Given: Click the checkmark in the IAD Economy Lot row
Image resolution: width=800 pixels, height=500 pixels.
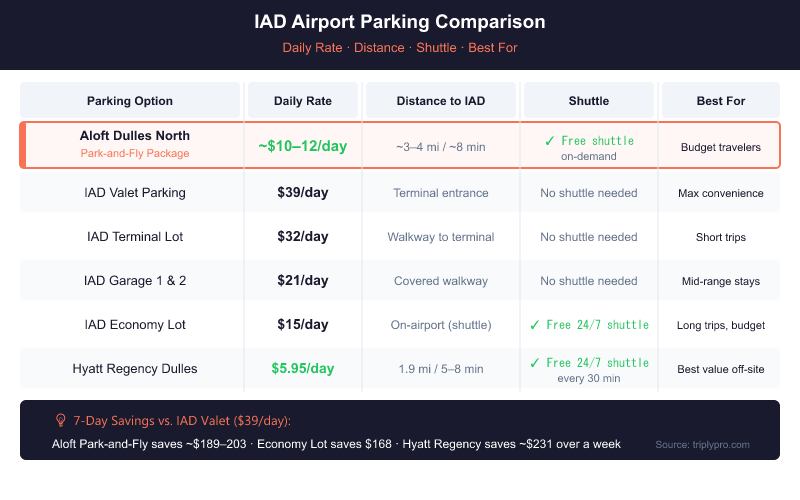Looking at the screenshot, I should [536, 325].
